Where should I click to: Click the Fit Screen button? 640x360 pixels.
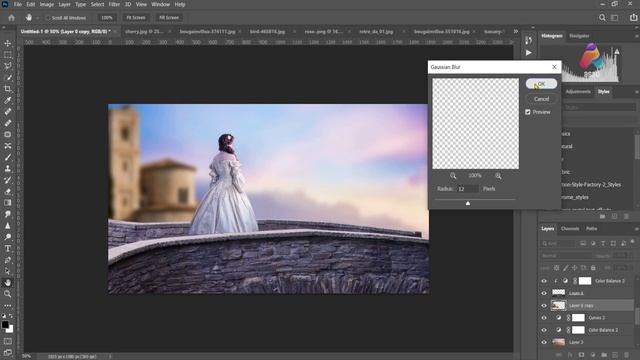click(x=136, y=18)
